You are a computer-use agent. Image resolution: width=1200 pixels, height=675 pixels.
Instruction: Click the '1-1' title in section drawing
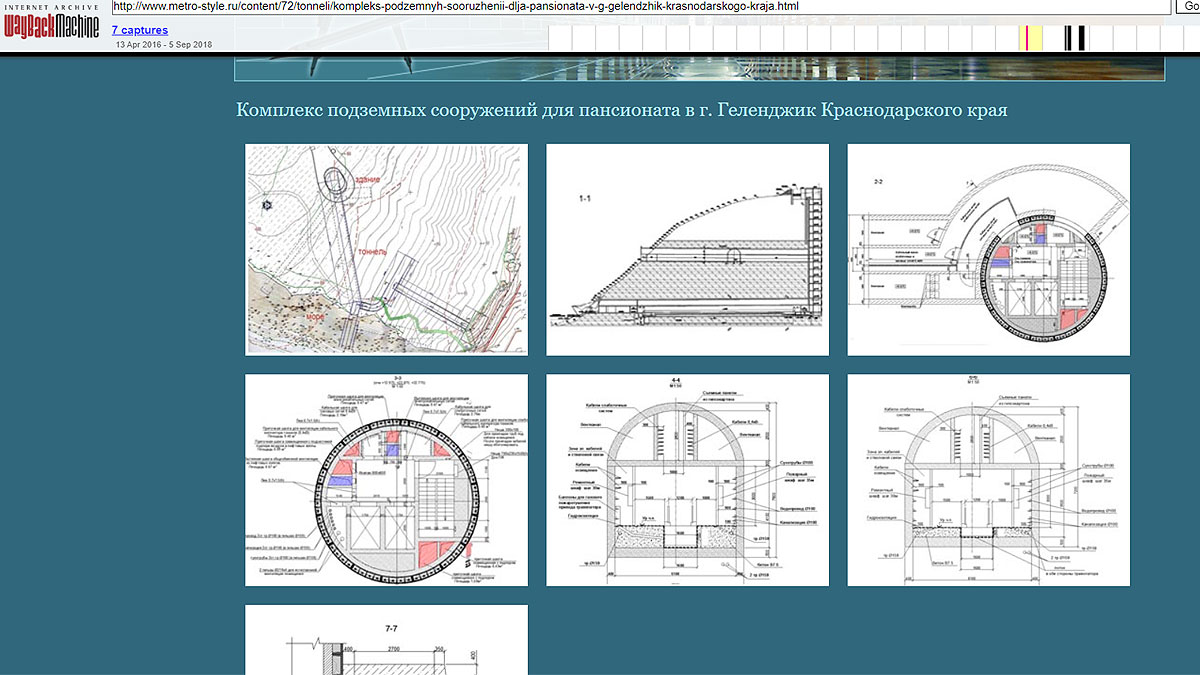tap(585, 200)
